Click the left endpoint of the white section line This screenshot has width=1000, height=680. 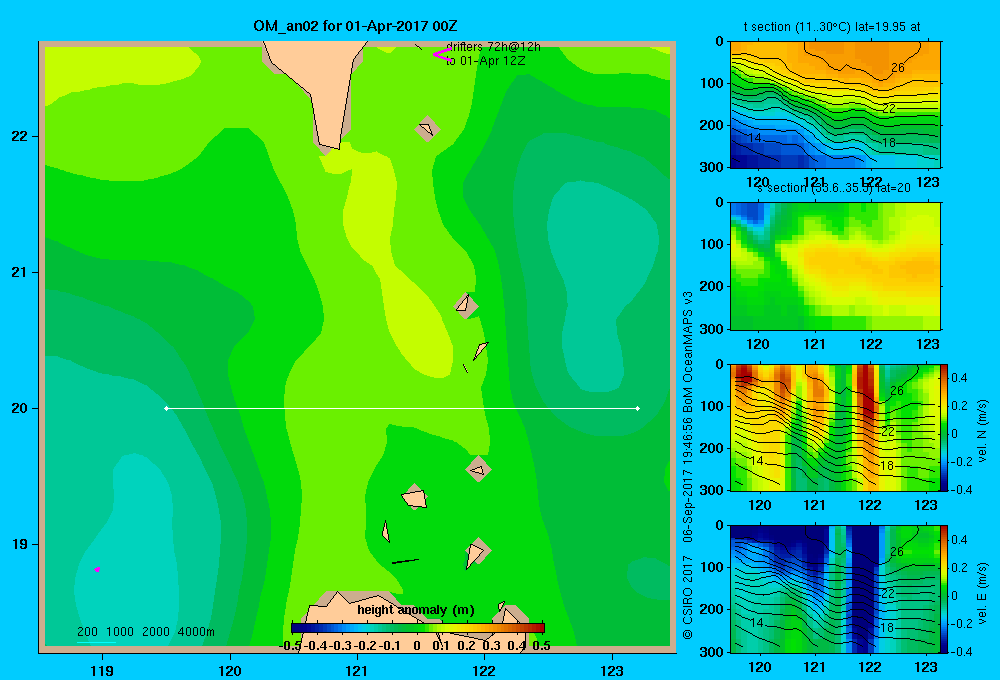coord(166,408)
